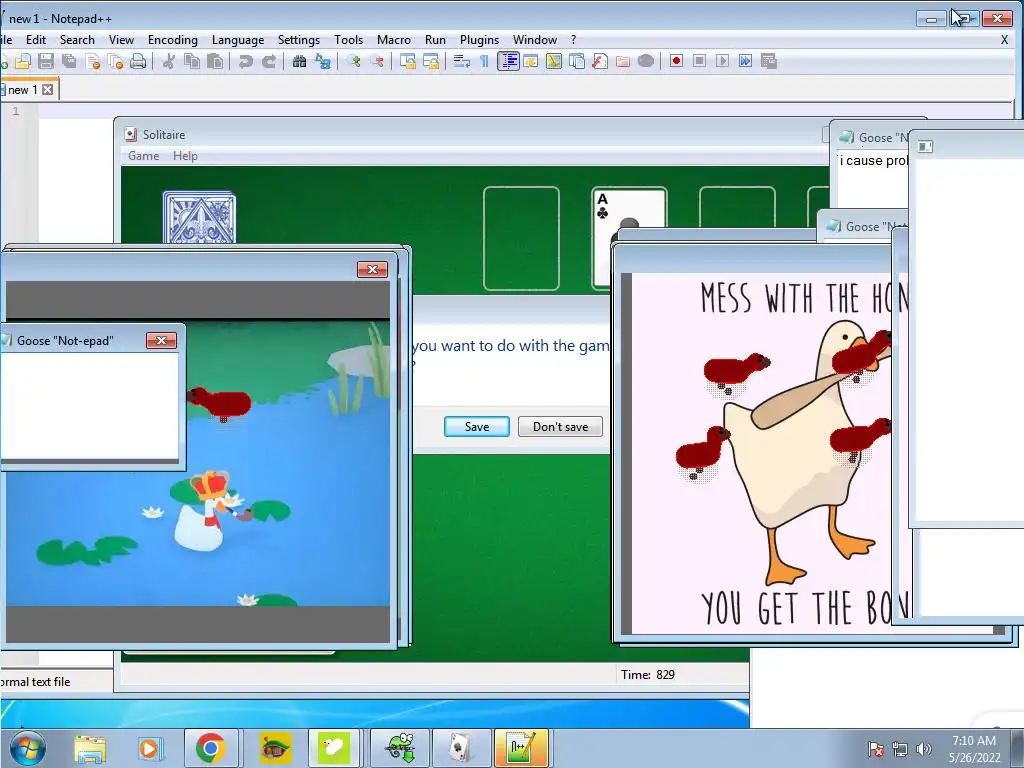Toggle the show all characters pilcrow icon
1024x768 pixels.
pos(485,61)
